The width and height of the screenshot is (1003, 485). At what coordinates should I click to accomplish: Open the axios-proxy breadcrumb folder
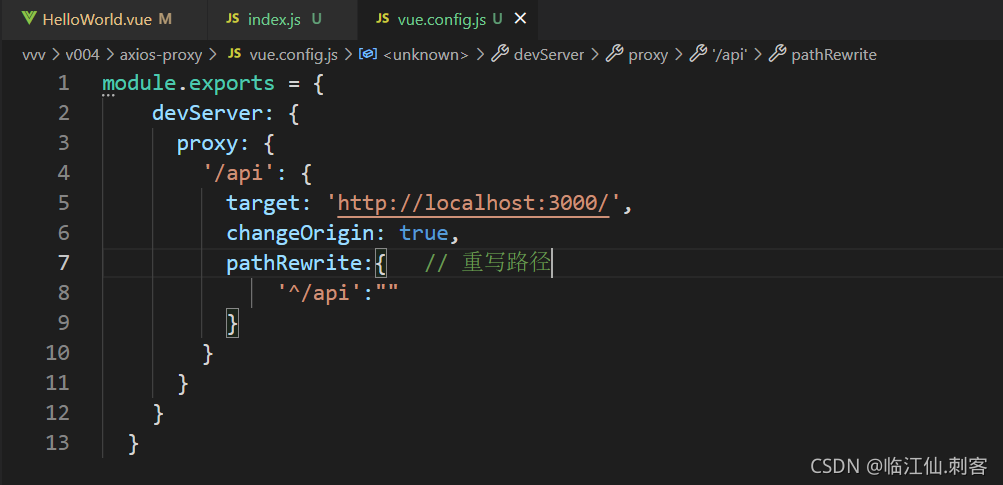click(161, 55)
